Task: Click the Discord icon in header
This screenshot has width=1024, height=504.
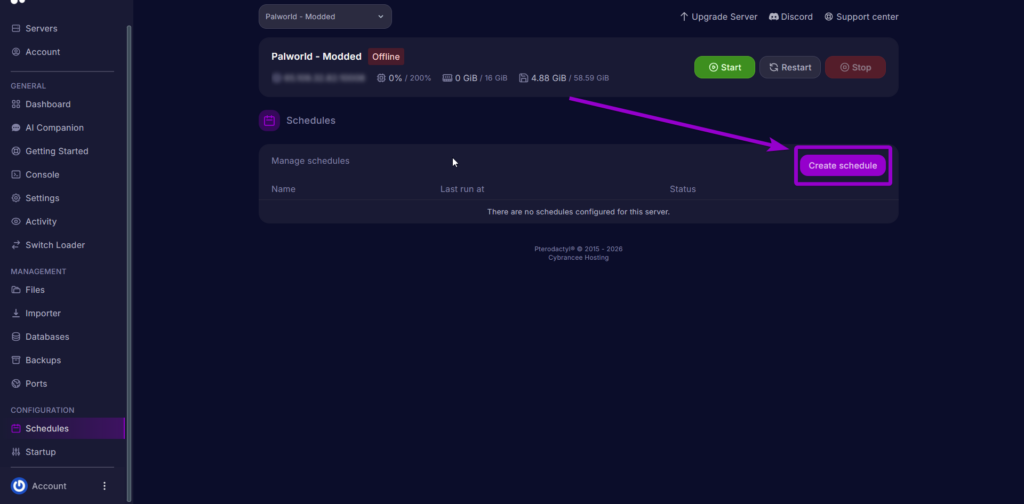Action: click(x=774, y=17)
